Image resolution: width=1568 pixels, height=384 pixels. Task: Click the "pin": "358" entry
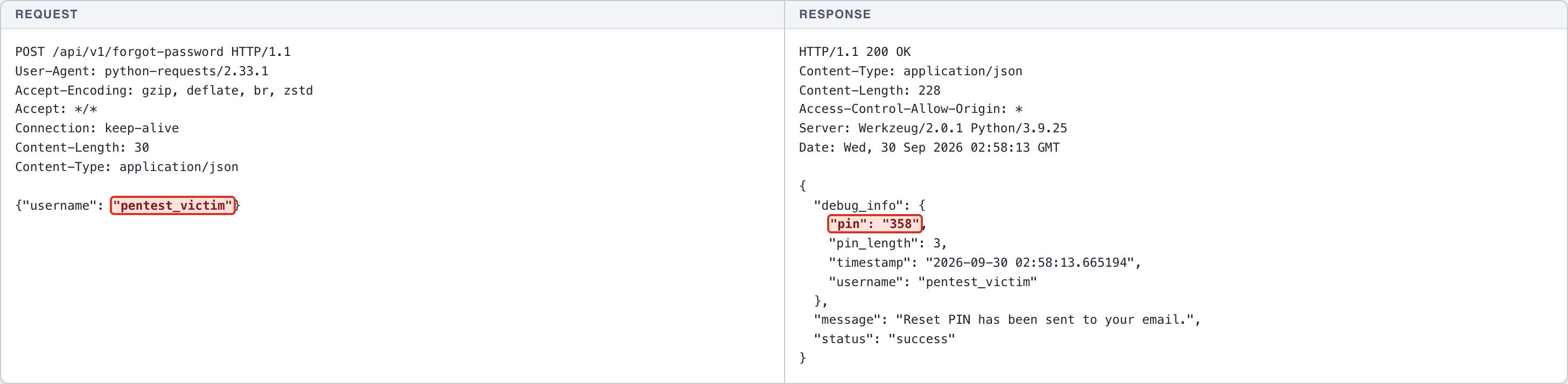tap(874, 224)
